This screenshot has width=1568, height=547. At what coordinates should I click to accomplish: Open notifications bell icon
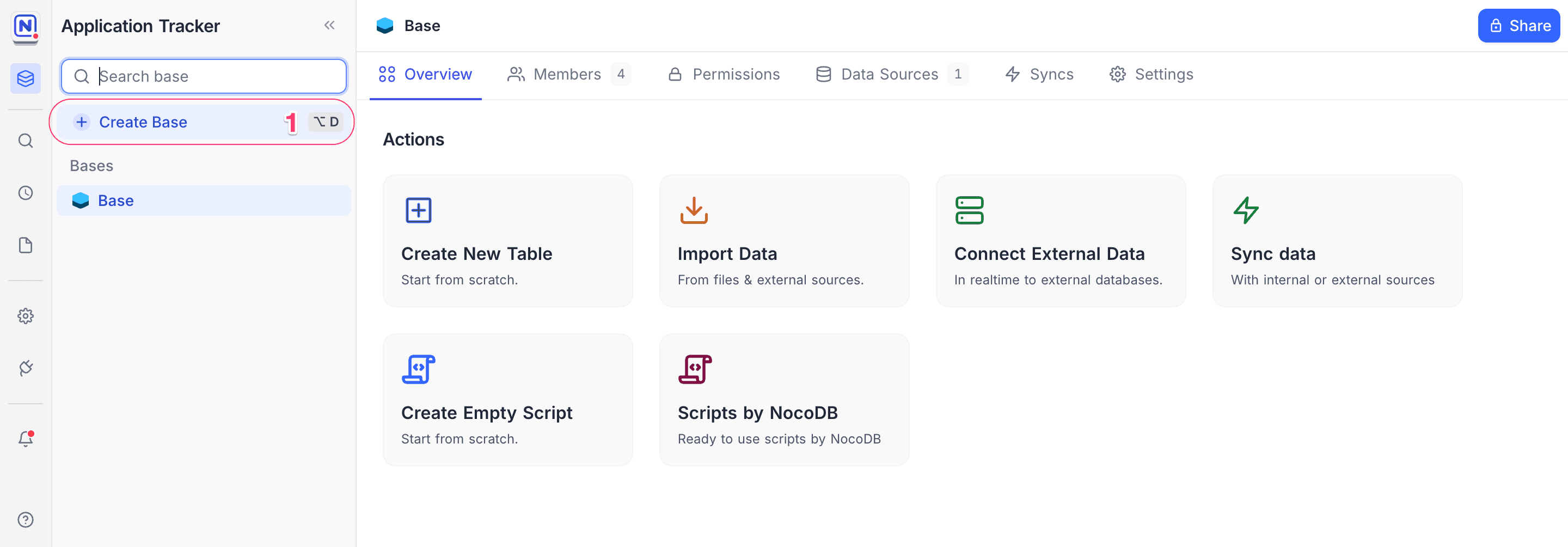[x=26, y=439]
